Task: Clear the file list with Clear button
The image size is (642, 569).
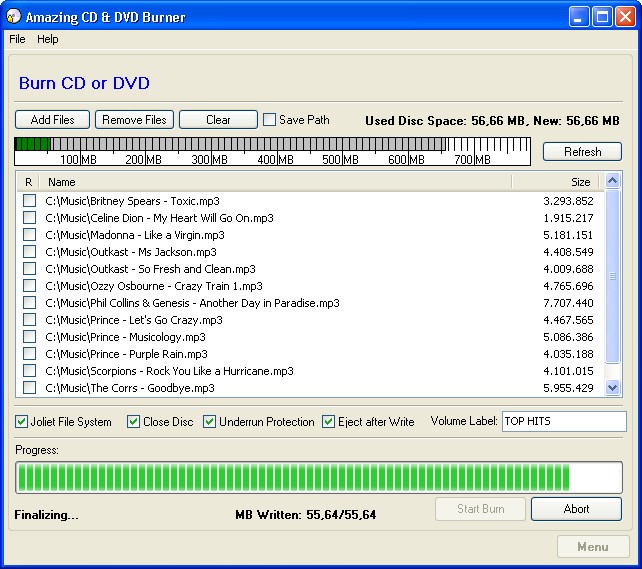Action: pos(218,120)
